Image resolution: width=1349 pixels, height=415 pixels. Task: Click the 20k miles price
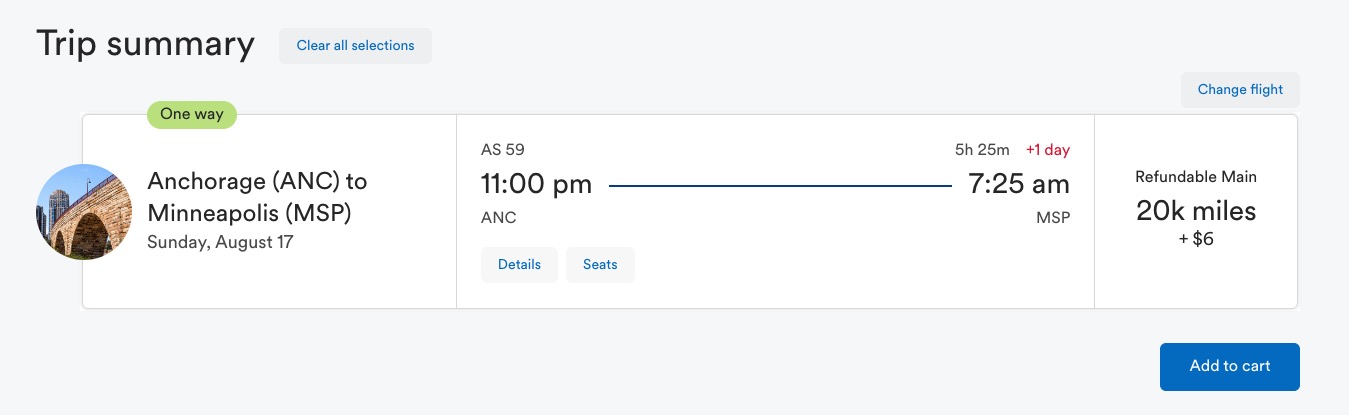(x=1195, y=210)
